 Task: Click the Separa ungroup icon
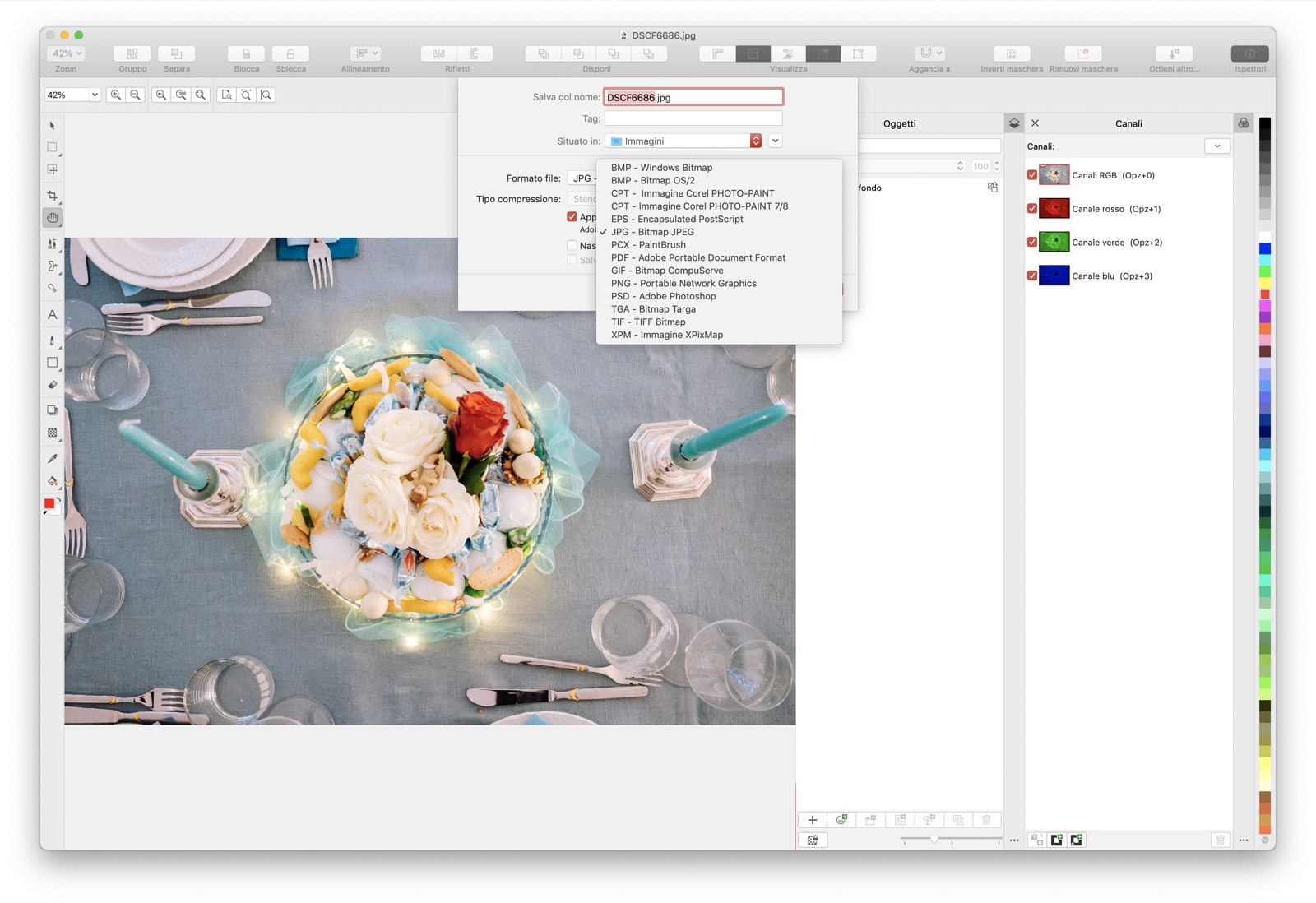pyautogui.click(x=177, y=53)
